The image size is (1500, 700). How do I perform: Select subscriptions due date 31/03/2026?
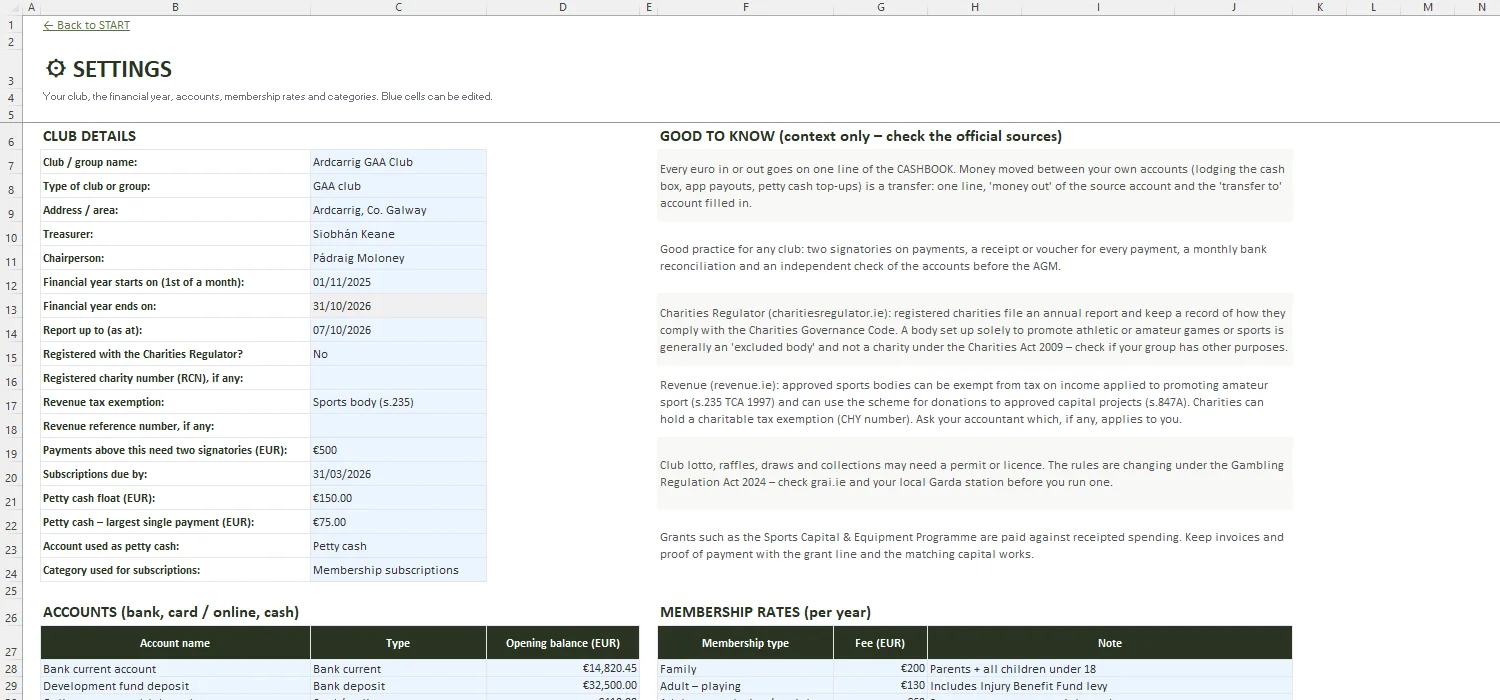[x=398, y=474]
